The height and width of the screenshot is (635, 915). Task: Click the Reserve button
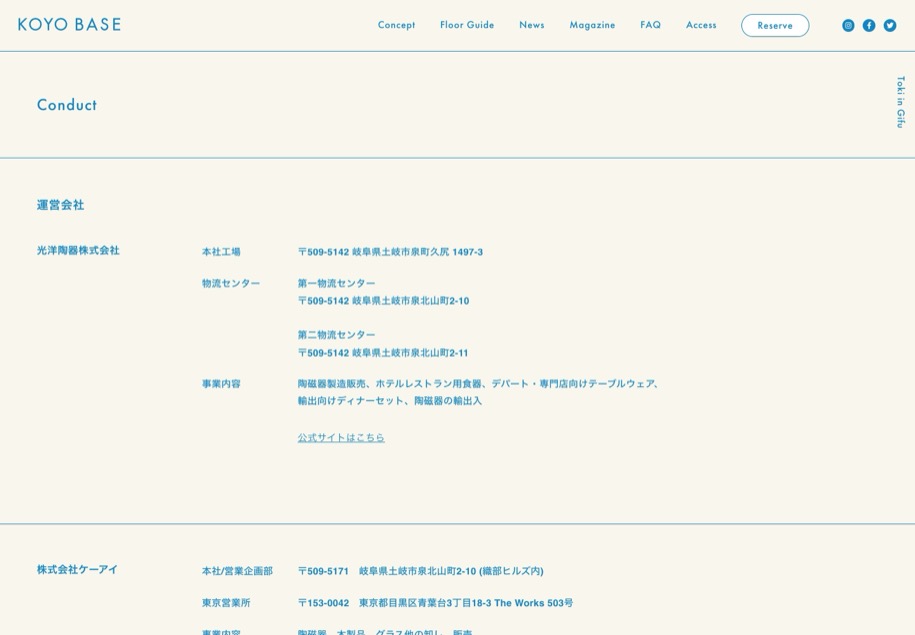coord(775,26)
